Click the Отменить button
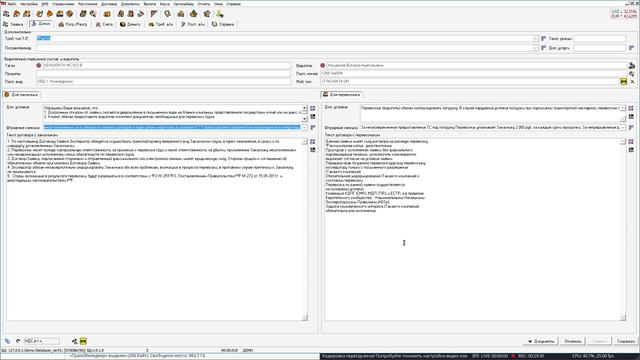Screen dimensions: 640x360 coord(573,341)
